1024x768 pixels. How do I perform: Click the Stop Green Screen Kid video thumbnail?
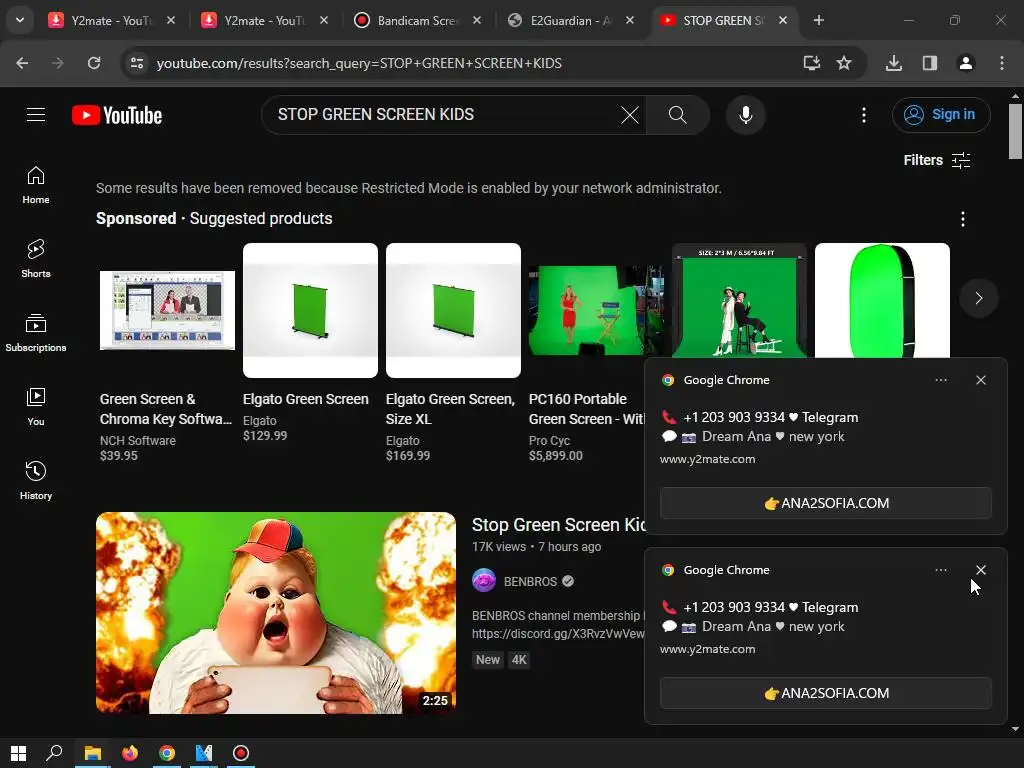(276, 613)
